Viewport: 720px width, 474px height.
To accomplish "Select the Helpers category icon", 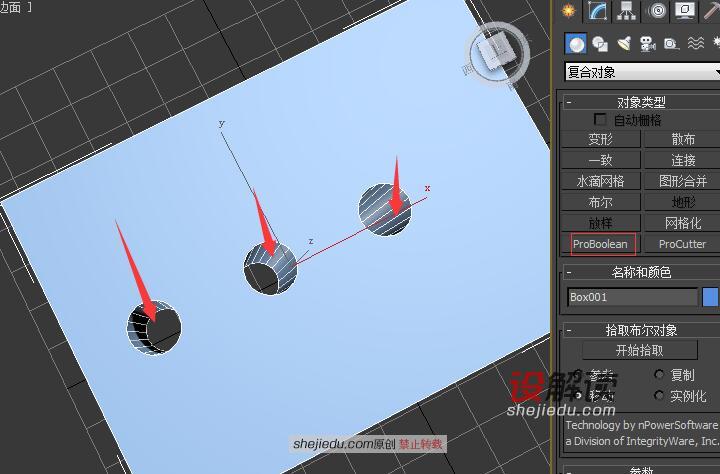I will point(671,44).
